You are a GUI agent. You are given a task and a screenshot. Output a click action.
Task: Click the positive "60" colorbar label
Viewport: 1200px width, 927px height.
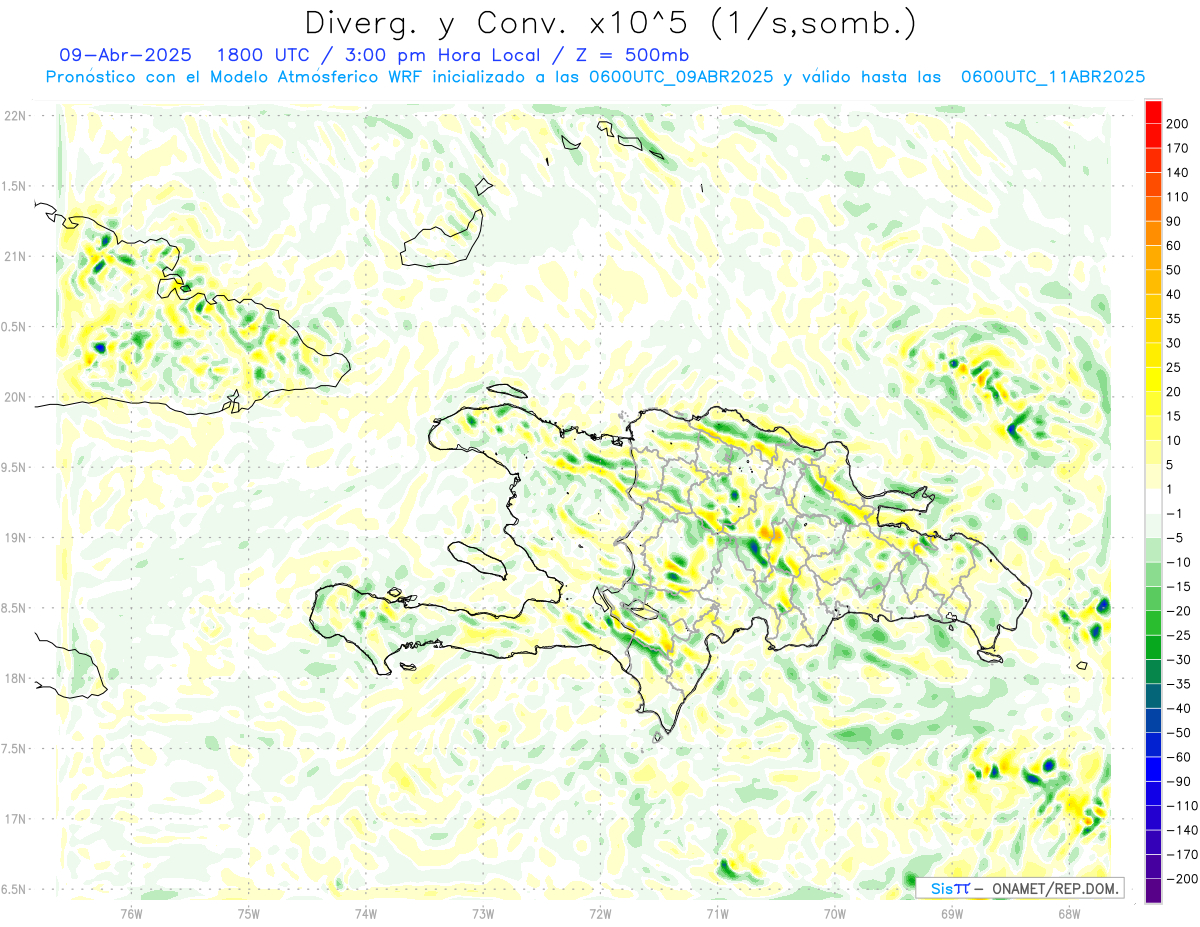[x=1176, y=246]
